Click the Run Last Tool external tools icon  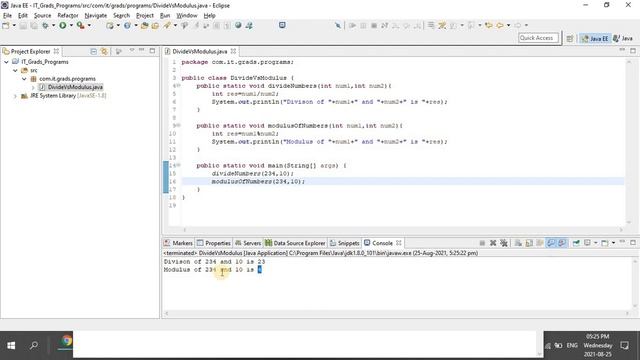coord(81,25)
